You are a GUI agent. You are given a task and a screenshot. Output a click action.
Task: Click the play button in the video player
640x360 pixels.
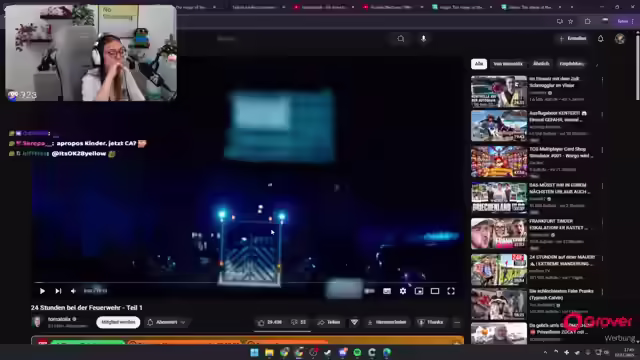click(x=42, y=291)
